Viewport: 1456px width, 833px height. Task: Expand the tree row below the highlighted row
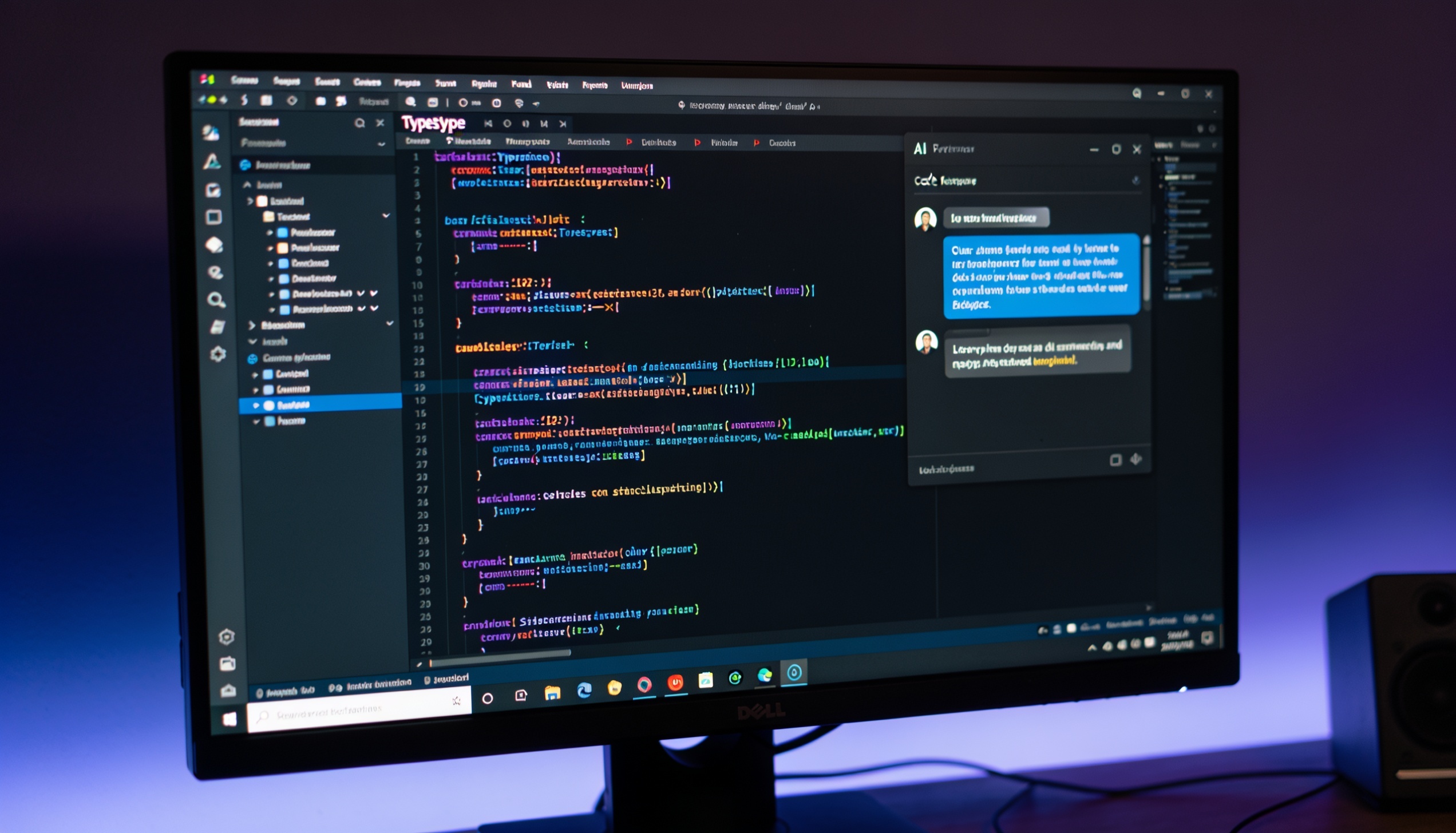(256, 421)
